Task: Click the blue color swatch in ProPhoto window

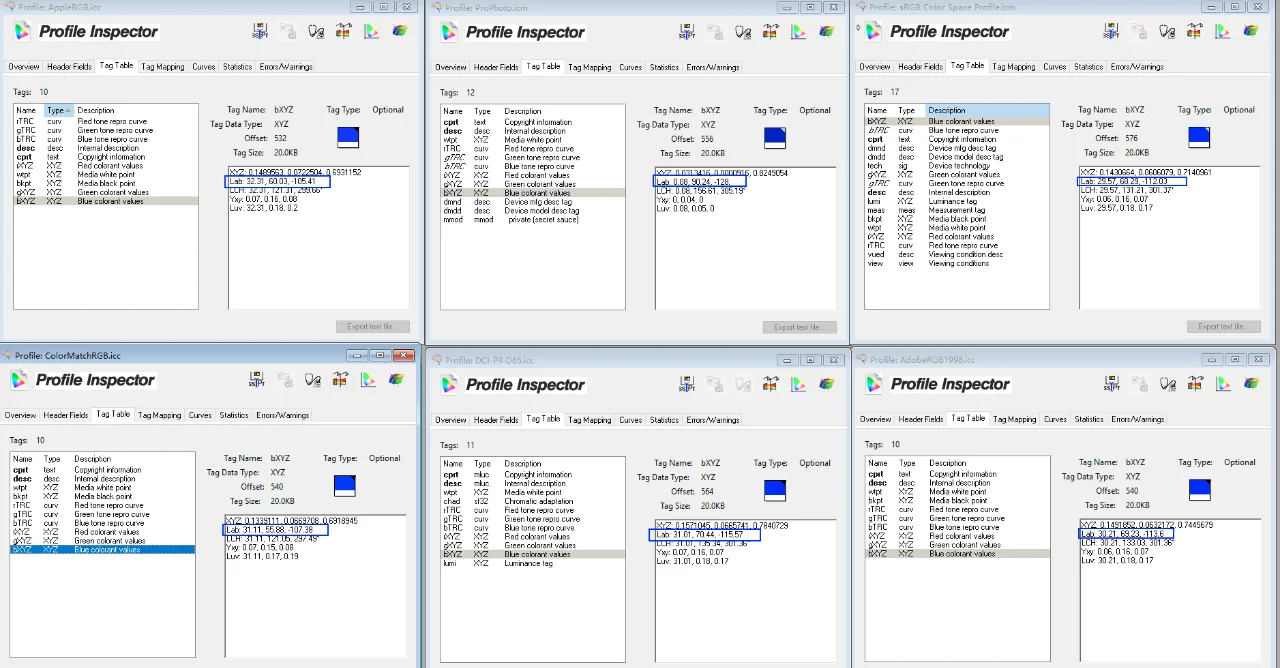Action: (775, 138)
